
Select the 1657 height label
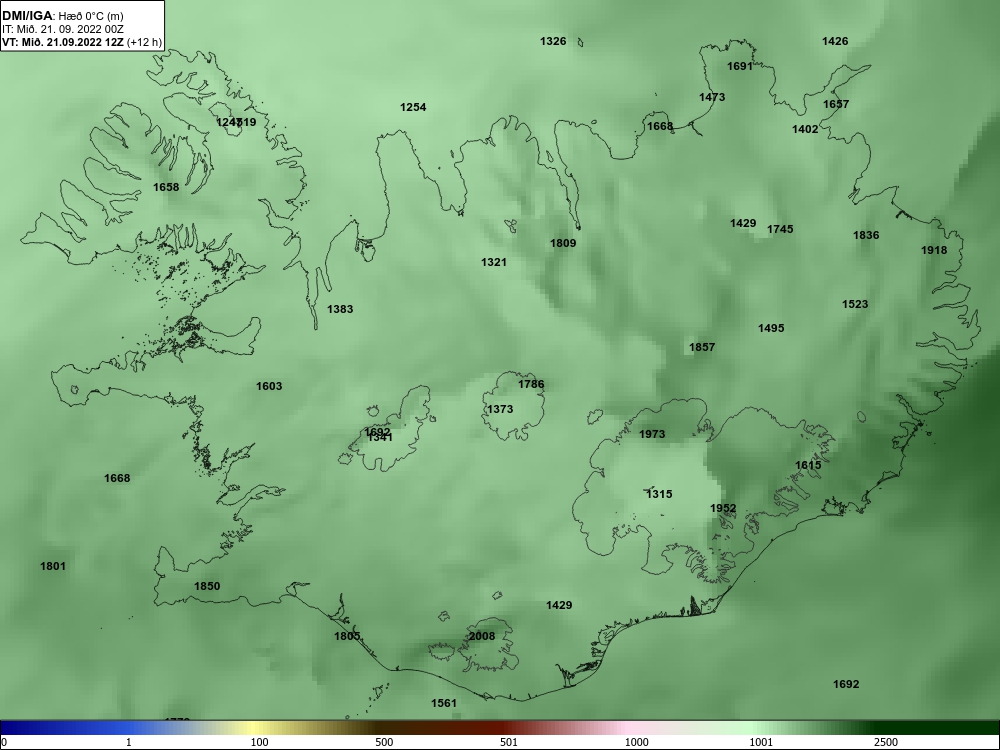(836, 105)
